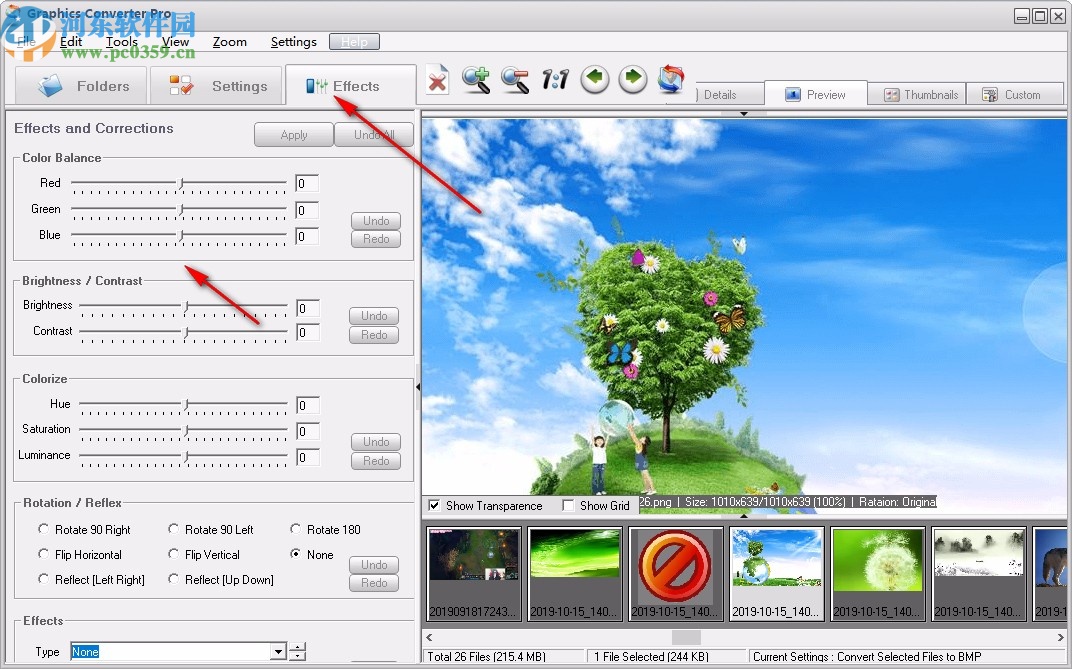Apply the current effects settings
Viewport: 1072px width, 669px height.
(294, 134)
